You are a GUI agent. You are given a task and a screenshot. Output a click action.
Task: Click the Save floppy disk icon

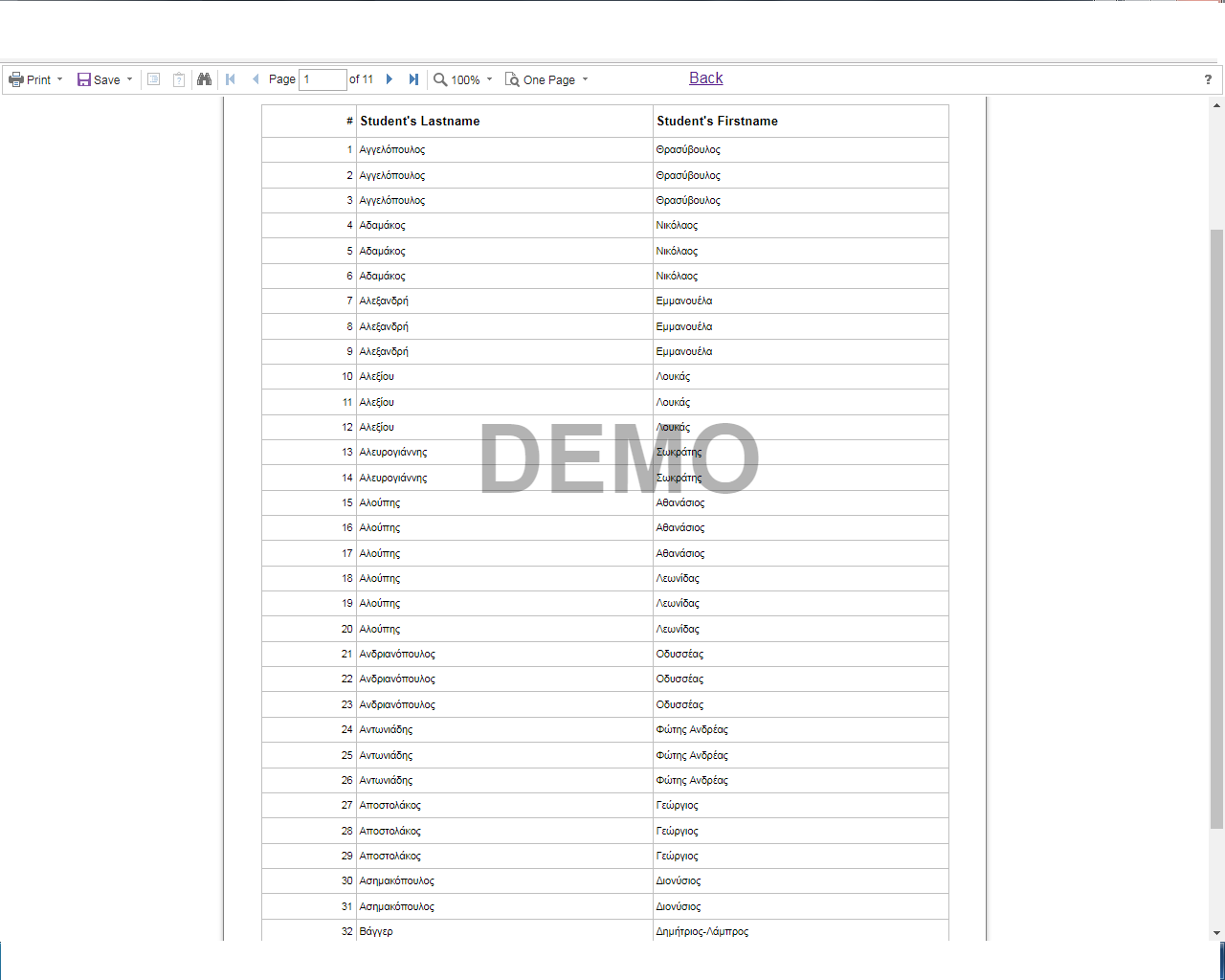click(x=84, y=79)
